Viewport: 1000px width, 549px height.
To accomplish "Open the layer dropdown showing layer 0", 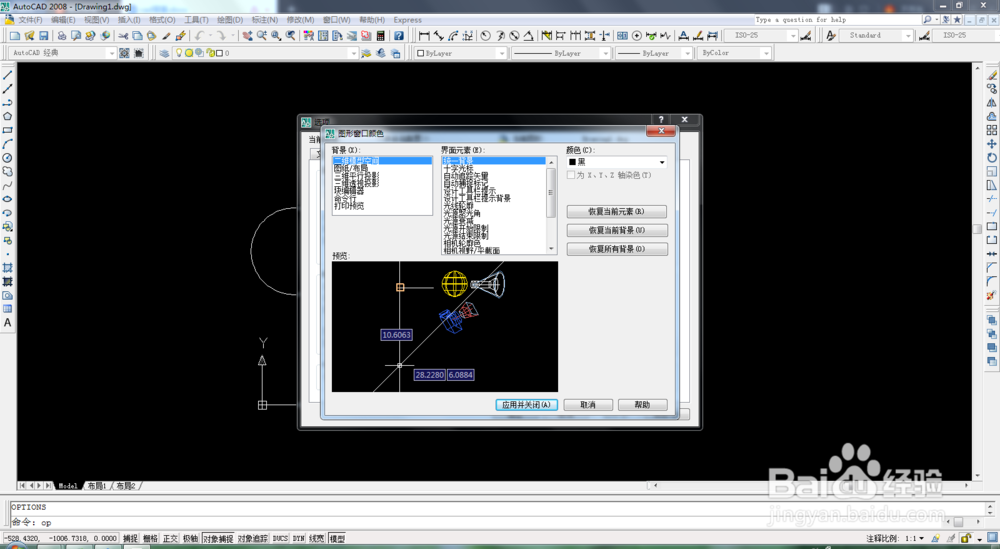I will point(266,53).
